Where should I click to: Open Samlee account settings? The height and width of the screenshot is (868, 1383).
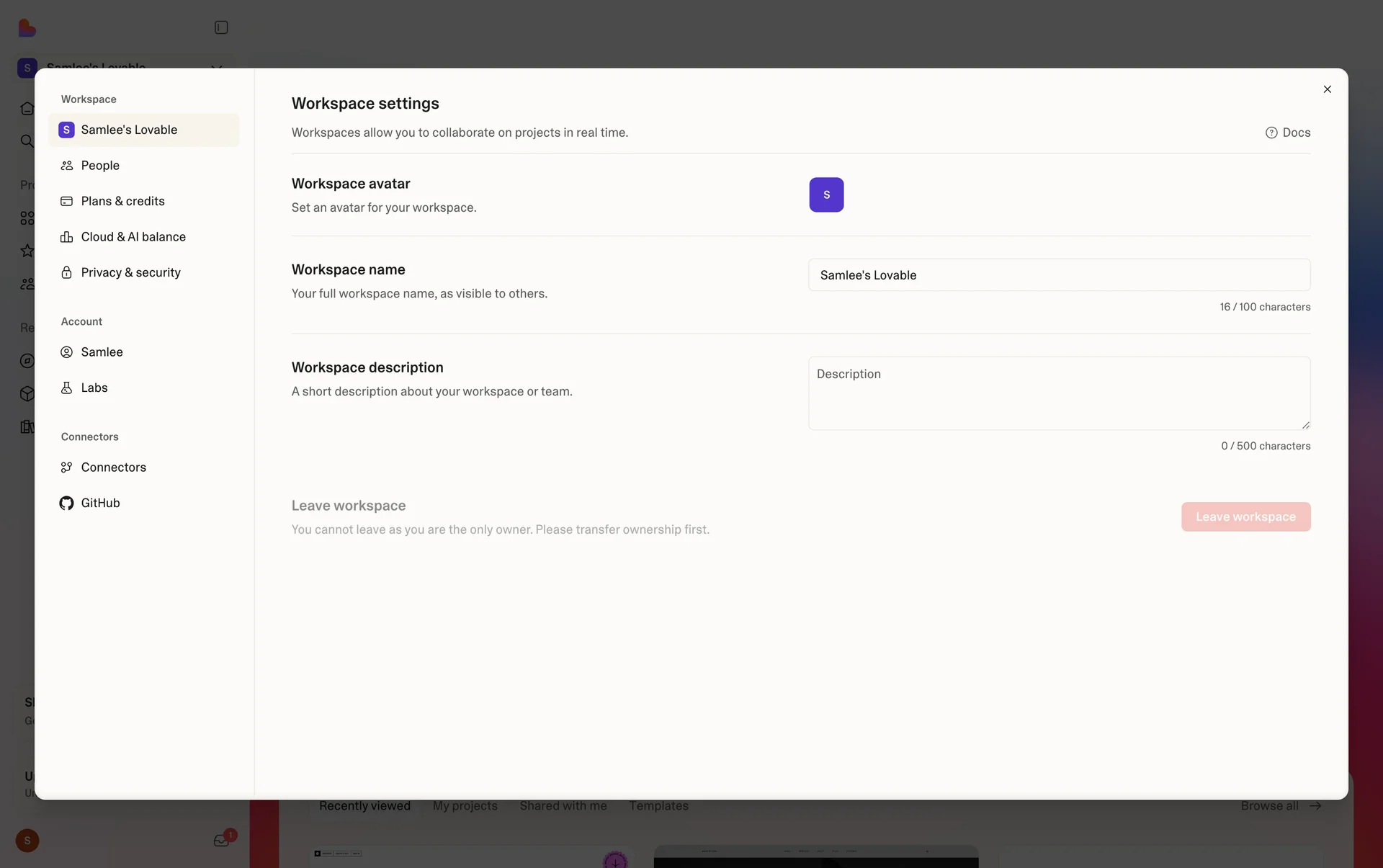tap(102, 352)
